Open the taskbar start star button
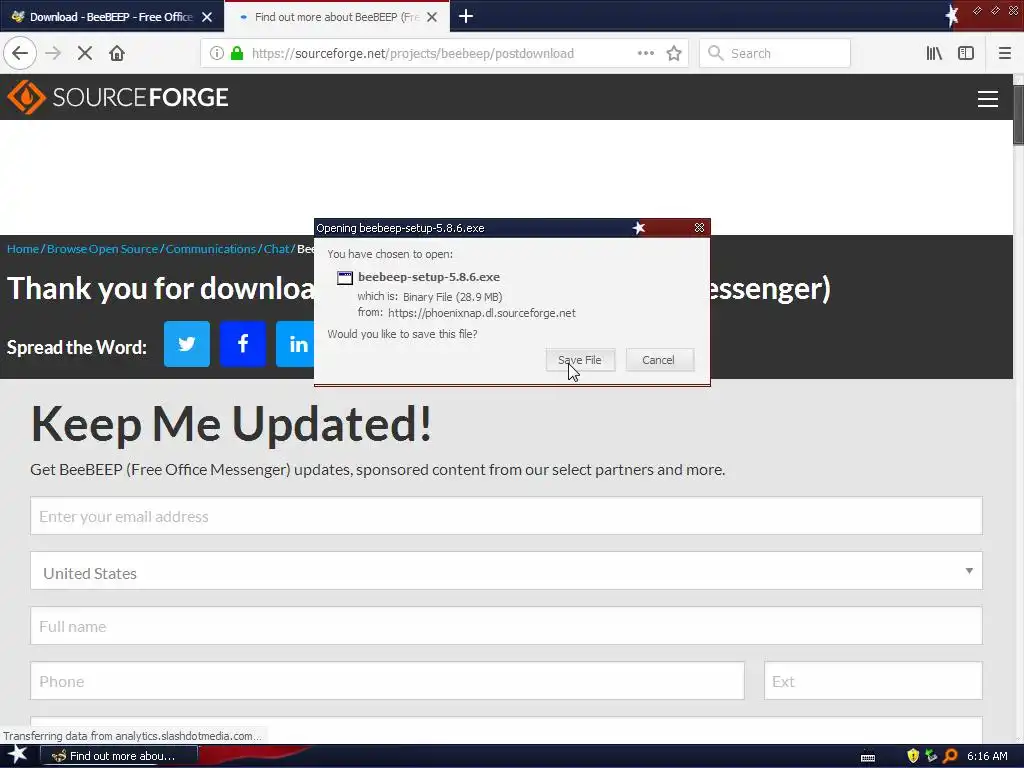This screenshot has height=768, width=1024. coord(18,755)
